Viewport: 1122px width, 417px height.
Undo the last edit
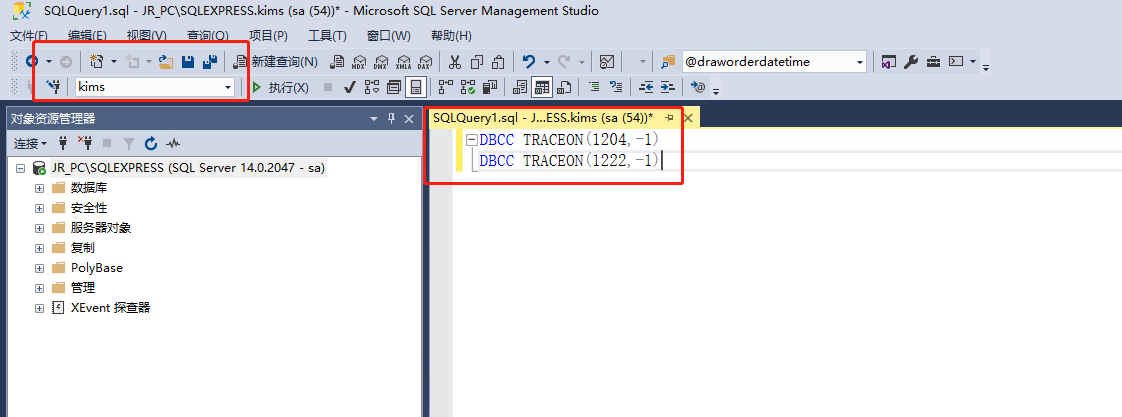[x=529, y=62]
